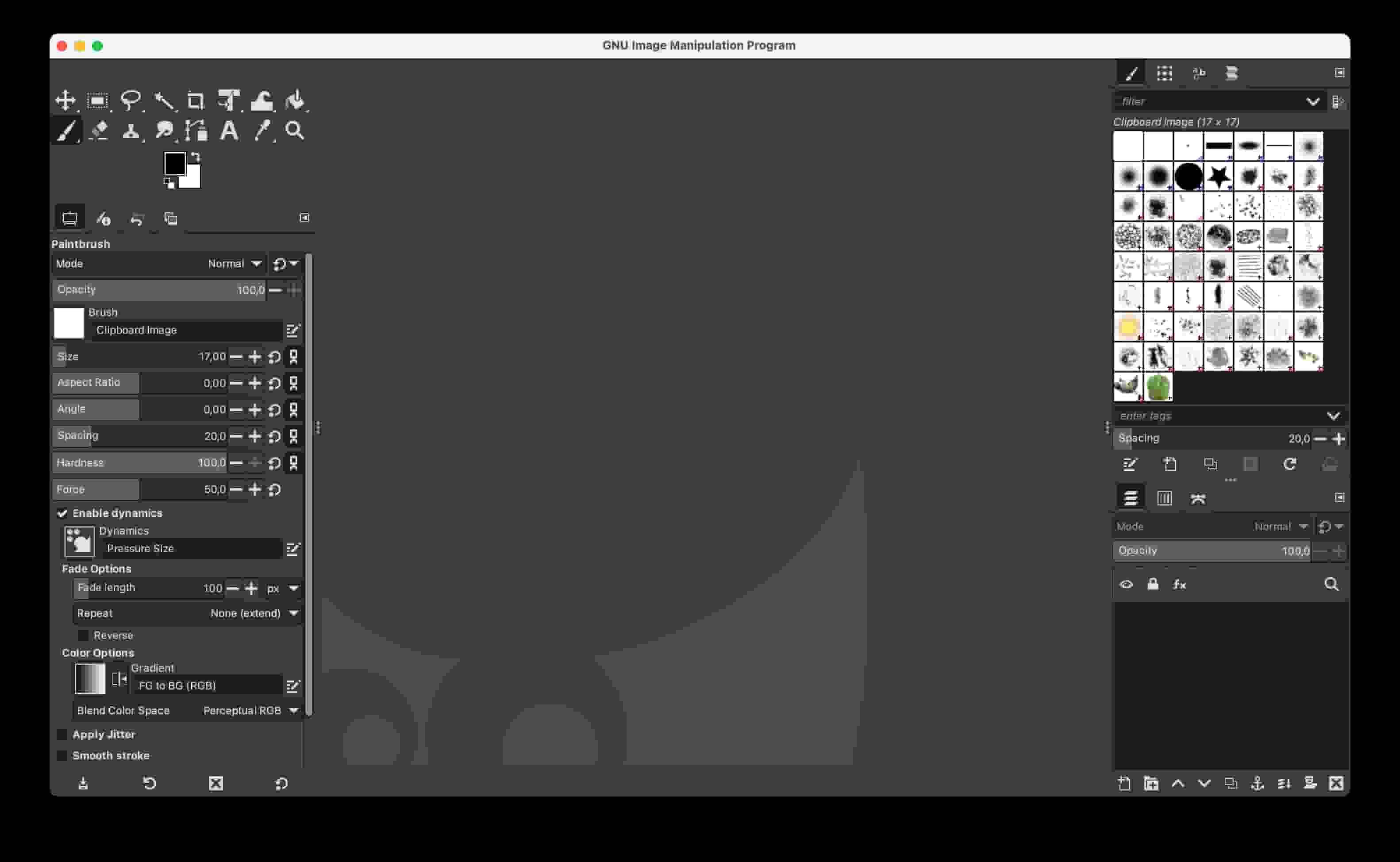
Task: Activate the Crop tool
Action: click(x=196, y=100)
